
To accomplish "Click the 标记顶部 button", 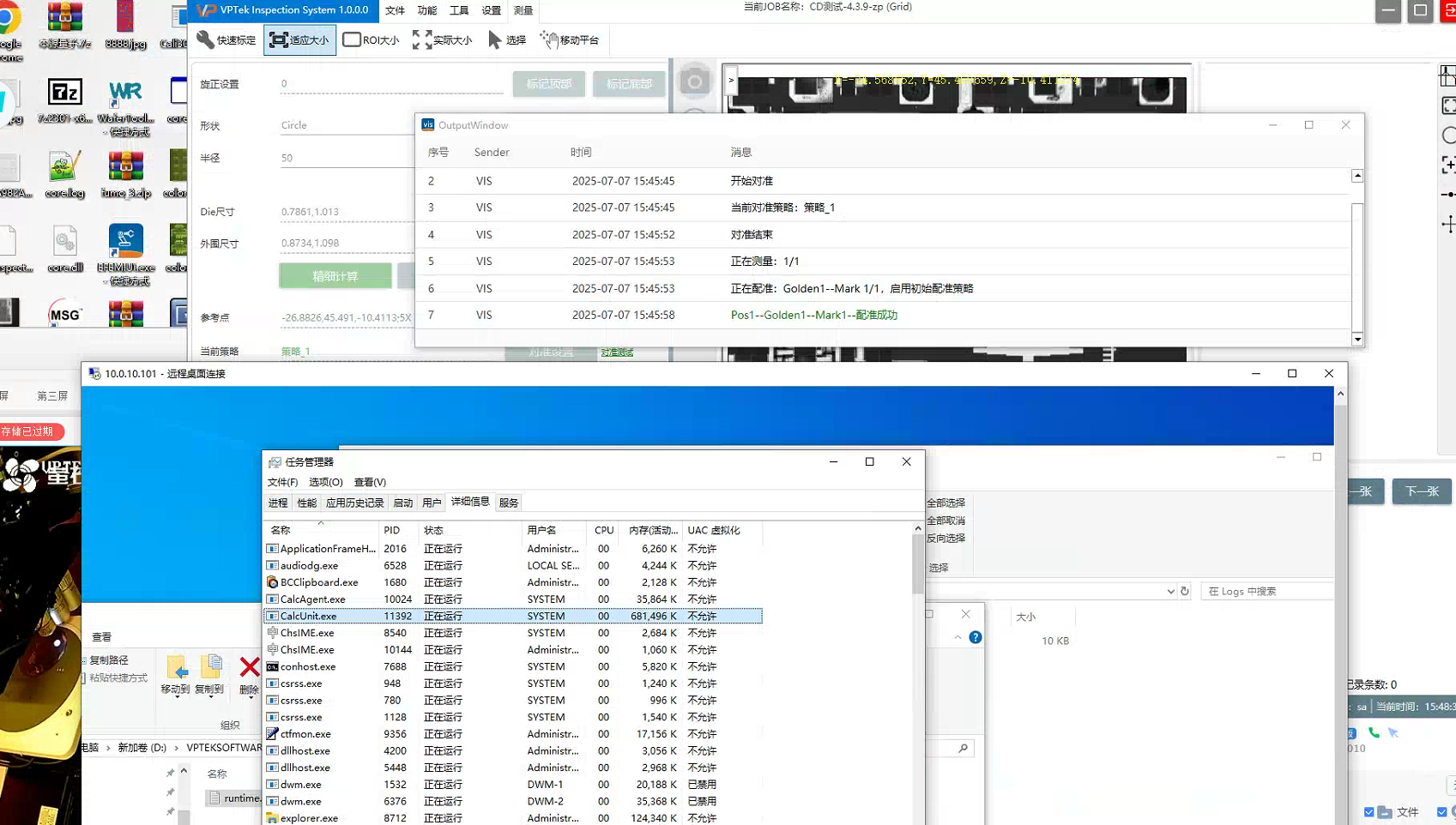I will click(549, 84).
